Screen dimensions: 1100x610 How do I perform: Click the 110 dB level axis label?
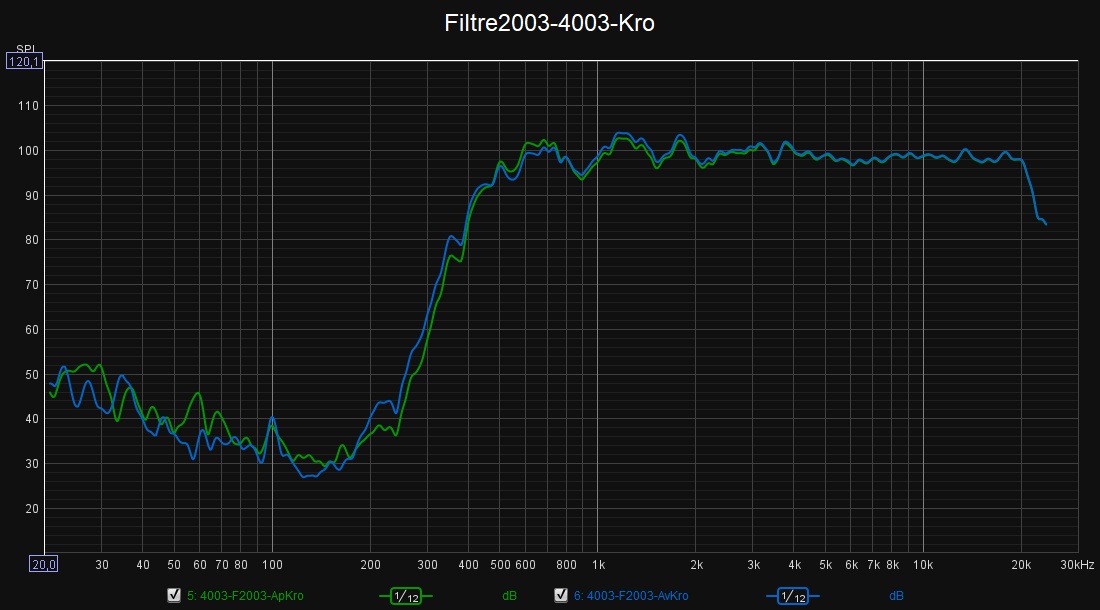point(28,106)
